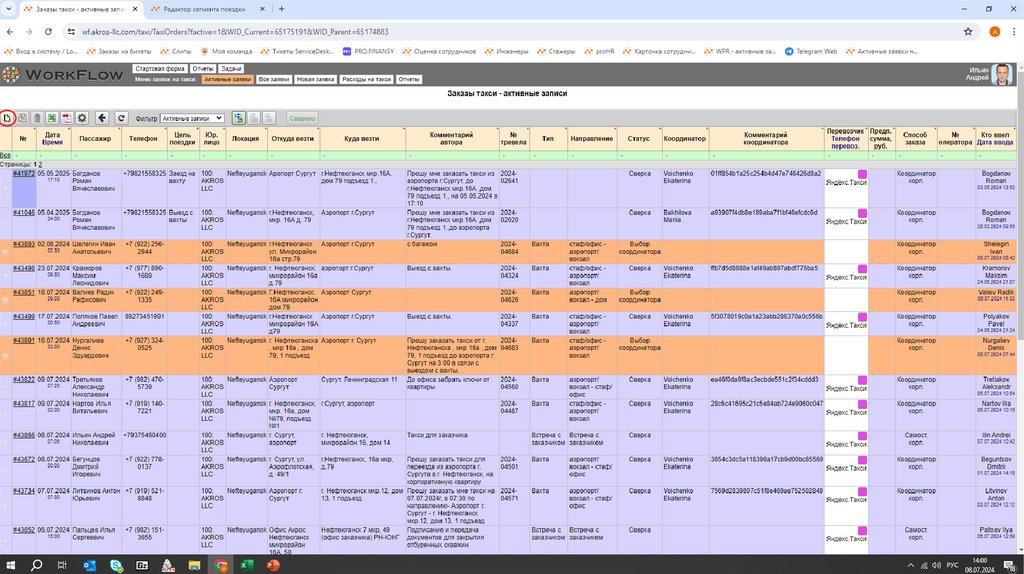Open Excel from the Windows taskbar
Image resolution: width=1024 pixels, height=574 pixels.
pyautogui.click(x=246, y=565)
